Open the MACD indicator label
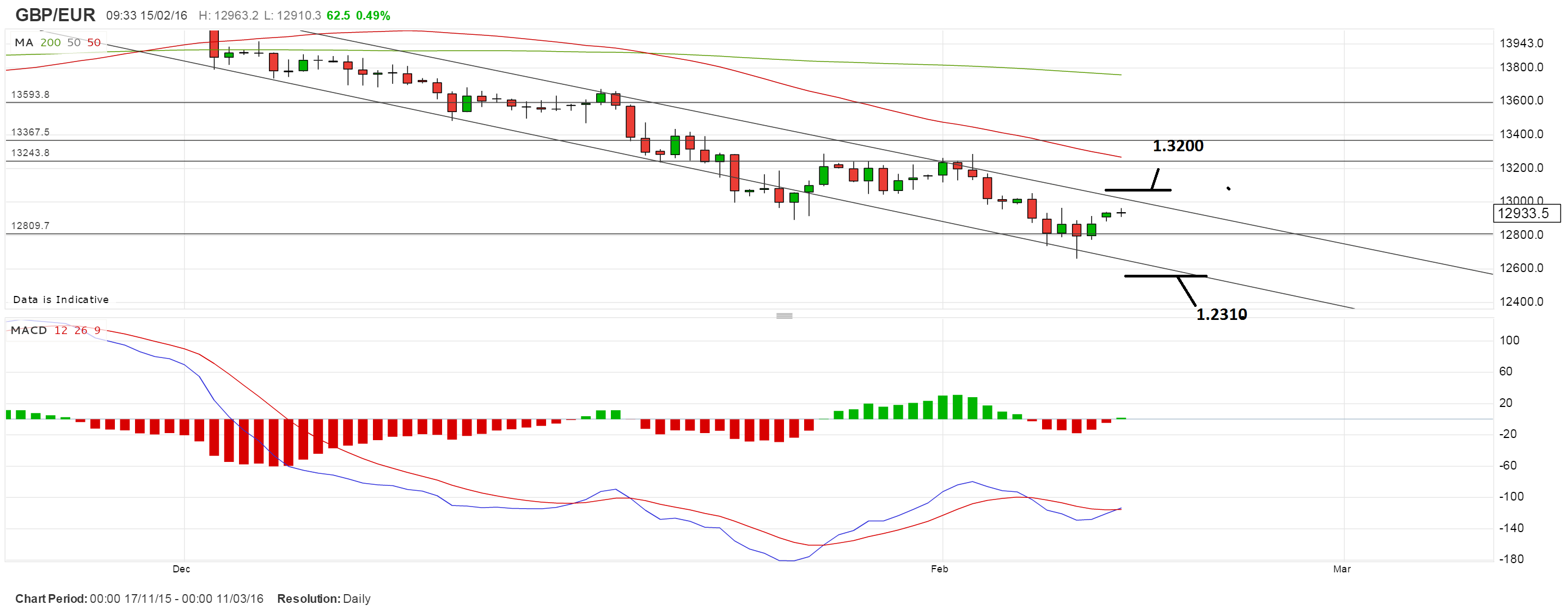Screen dimensions: 1568x611 [x=29, y=330]
